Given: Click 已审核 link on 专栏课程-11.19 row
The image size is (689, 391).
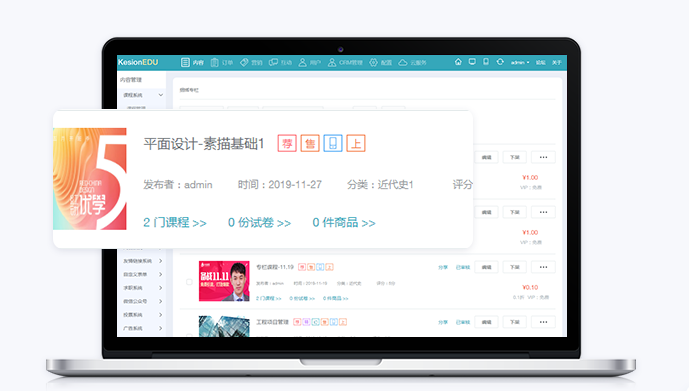Looking at the screenshot, I should click(463, 267).
